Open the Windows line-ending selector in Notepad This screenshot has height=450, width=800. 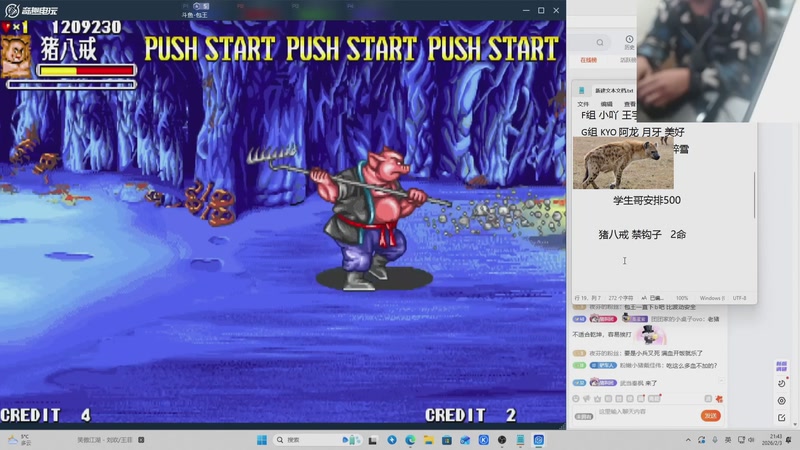[x=712, y=298]
